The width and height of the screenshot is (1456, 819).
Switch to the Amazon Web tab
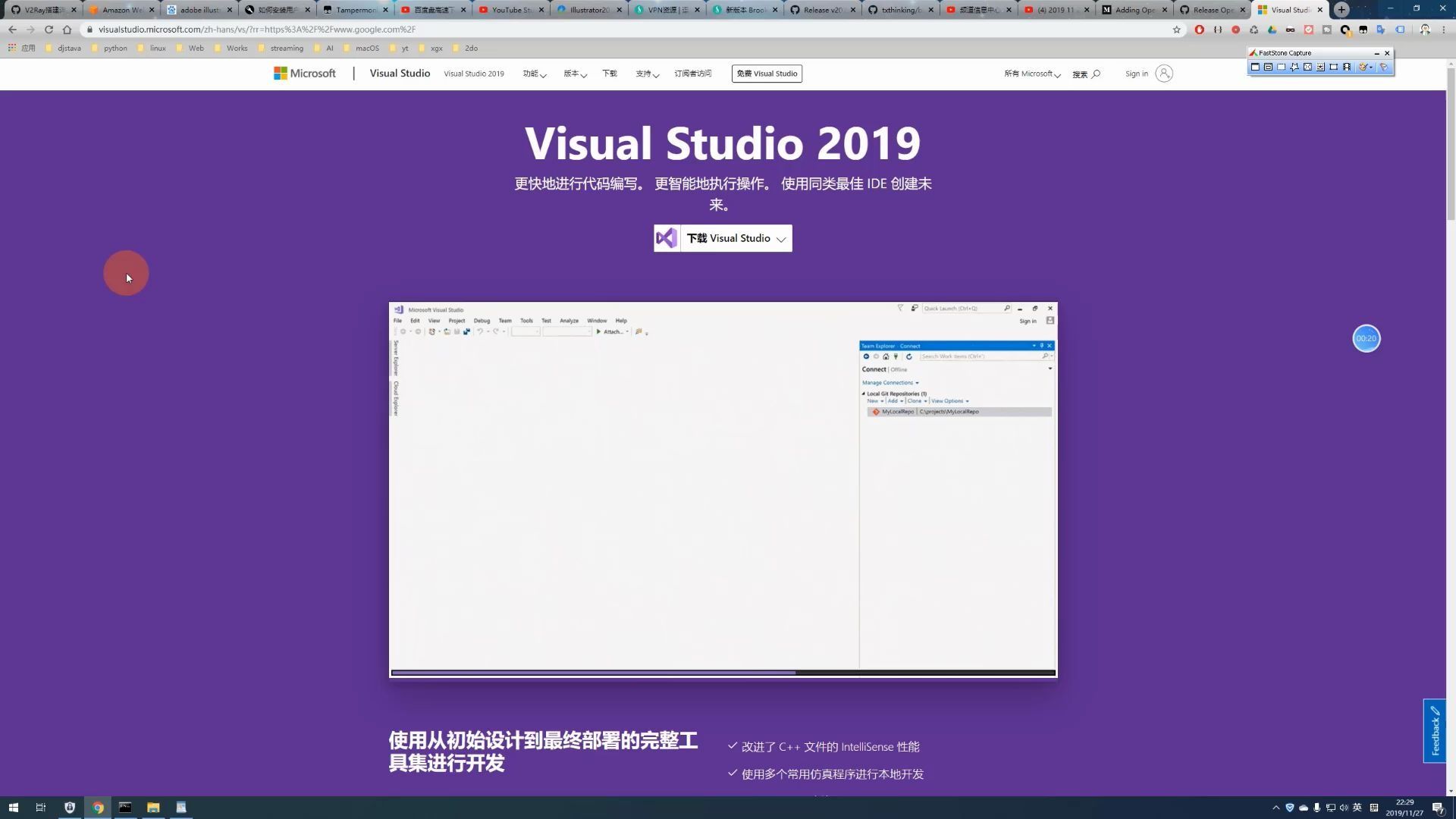pyautogui.click(x=122, y=10)
